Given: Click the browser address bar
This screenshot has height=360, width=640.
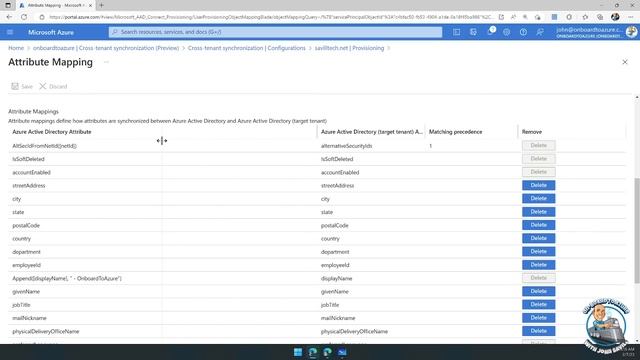Looking at the screenshot, I should coord(269,17).
